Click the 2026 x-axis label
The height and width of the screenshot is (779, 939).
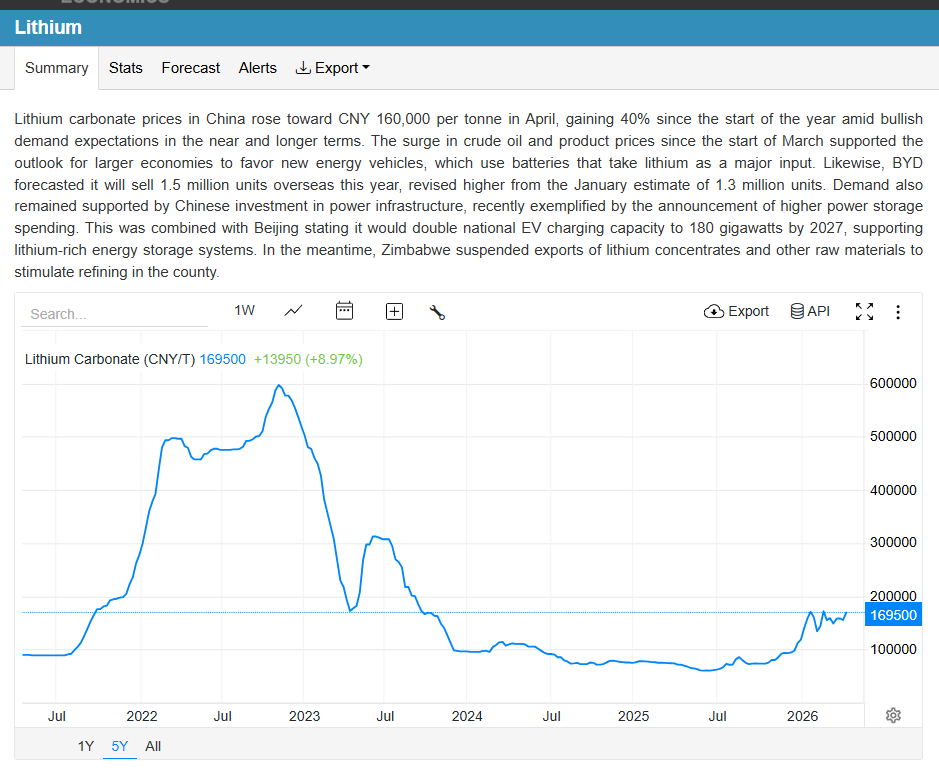802,716
